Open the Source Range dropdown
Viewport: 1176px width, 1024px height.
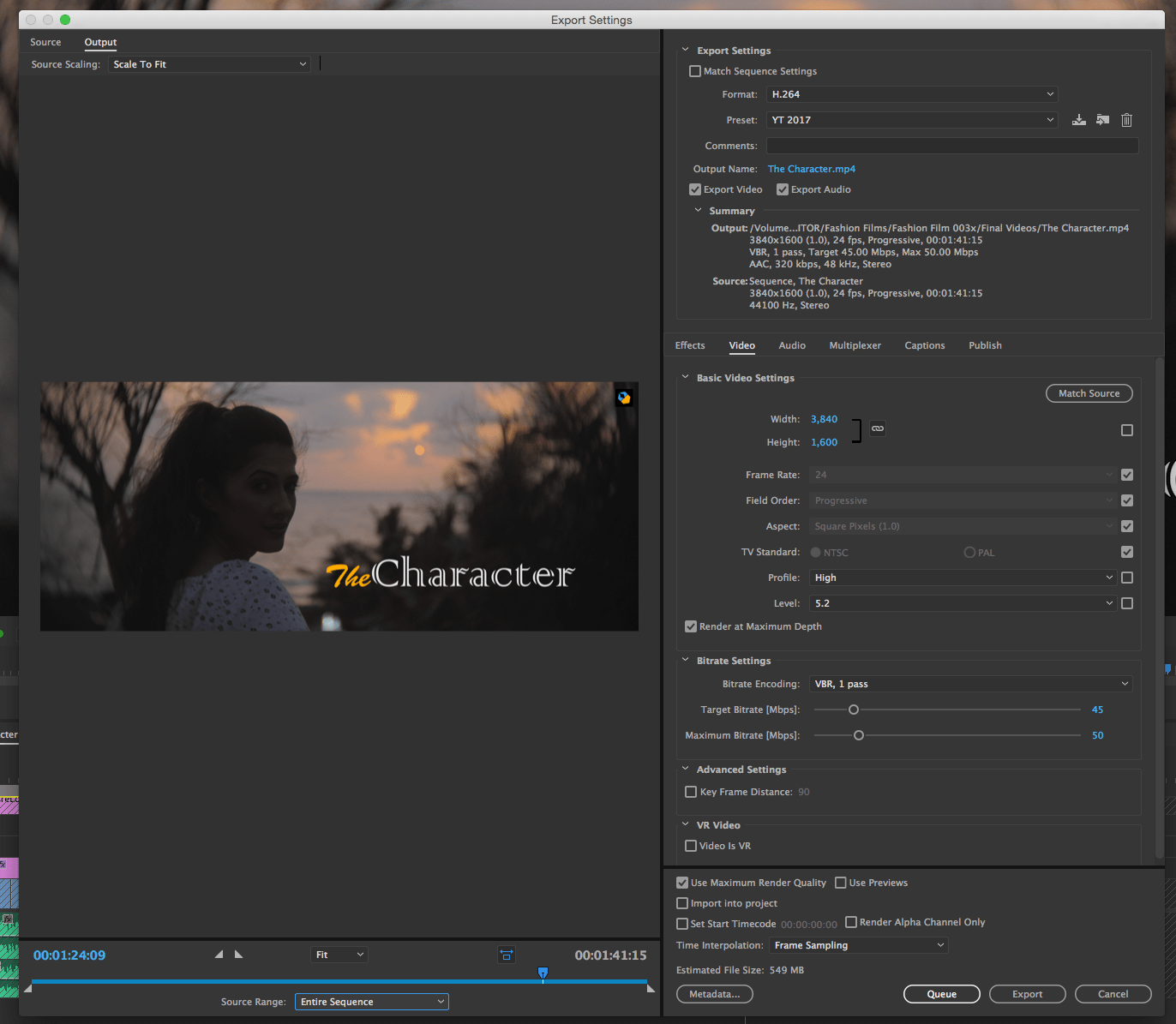click(372, 1002)
